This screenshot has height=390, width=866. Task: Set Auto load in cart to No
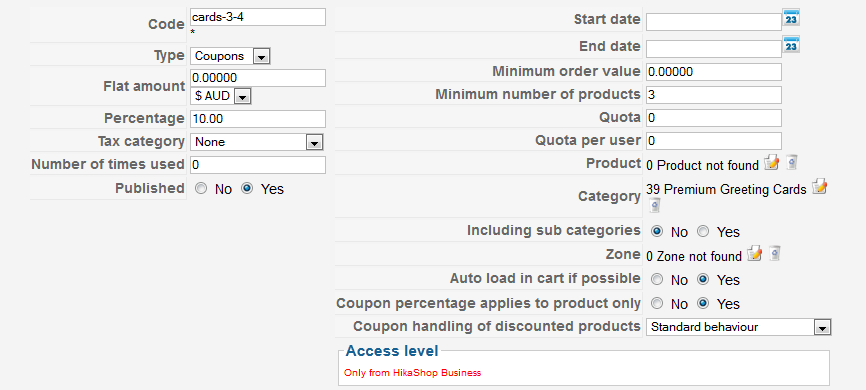tap(657, 280)
